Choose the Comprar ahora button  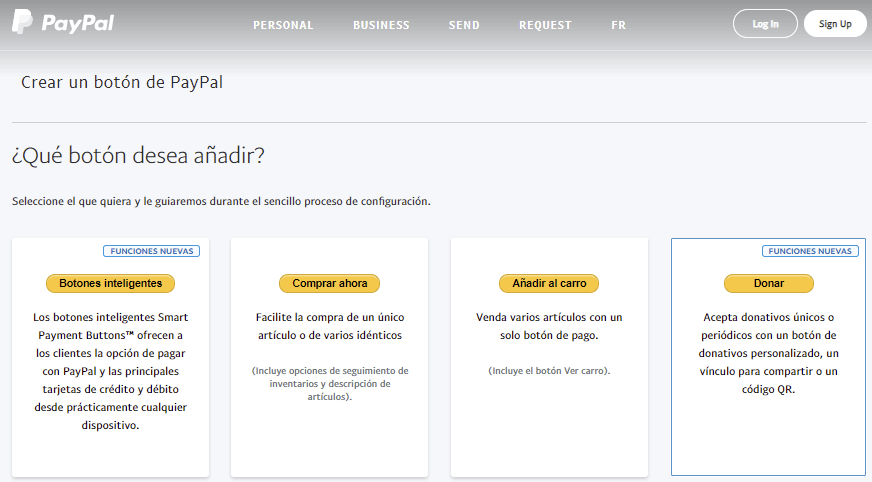point(329,283)
